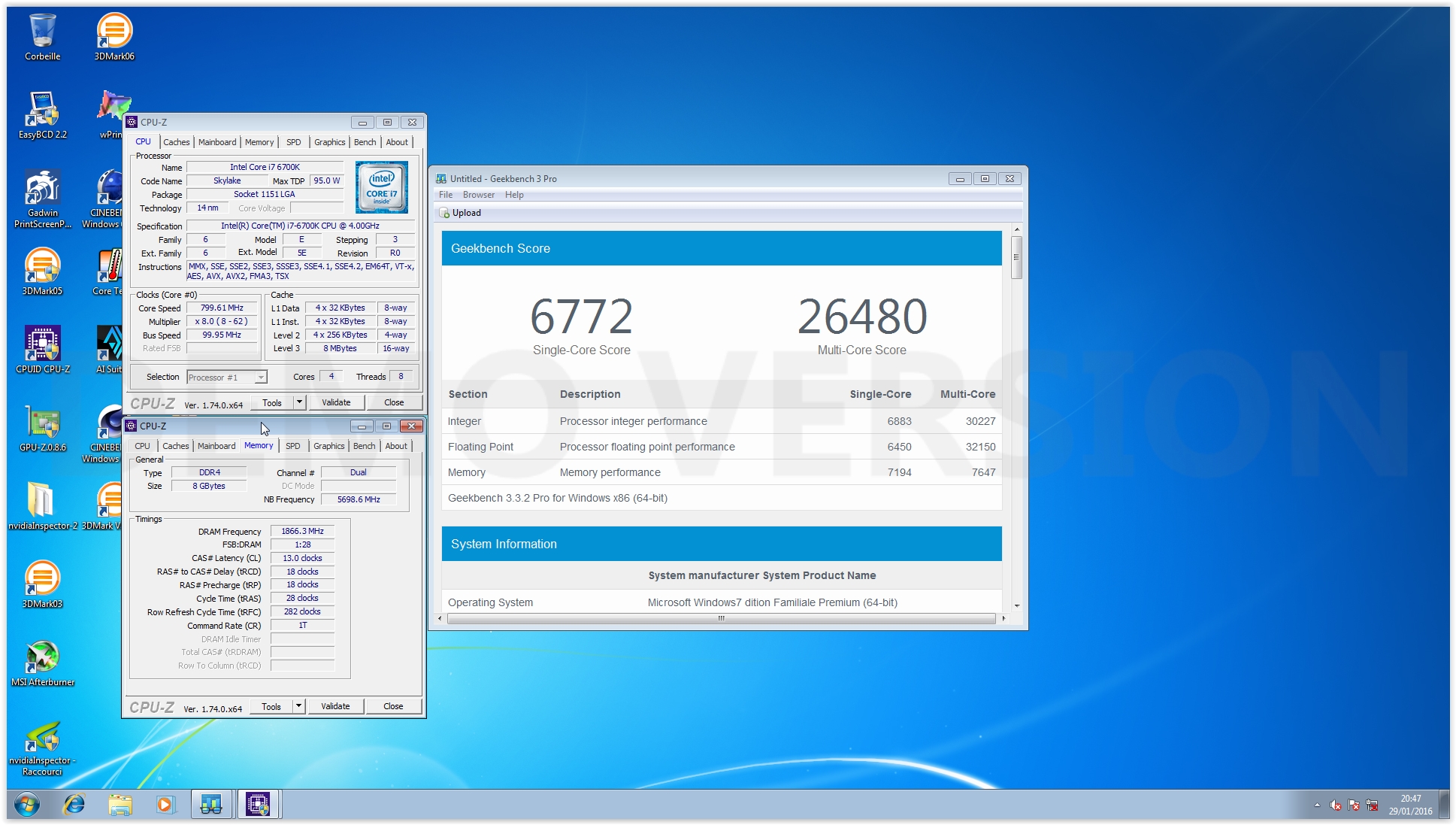
Task: Click Geekbench horizontal scrollbar thumb
Action: [x=721, y=618]
